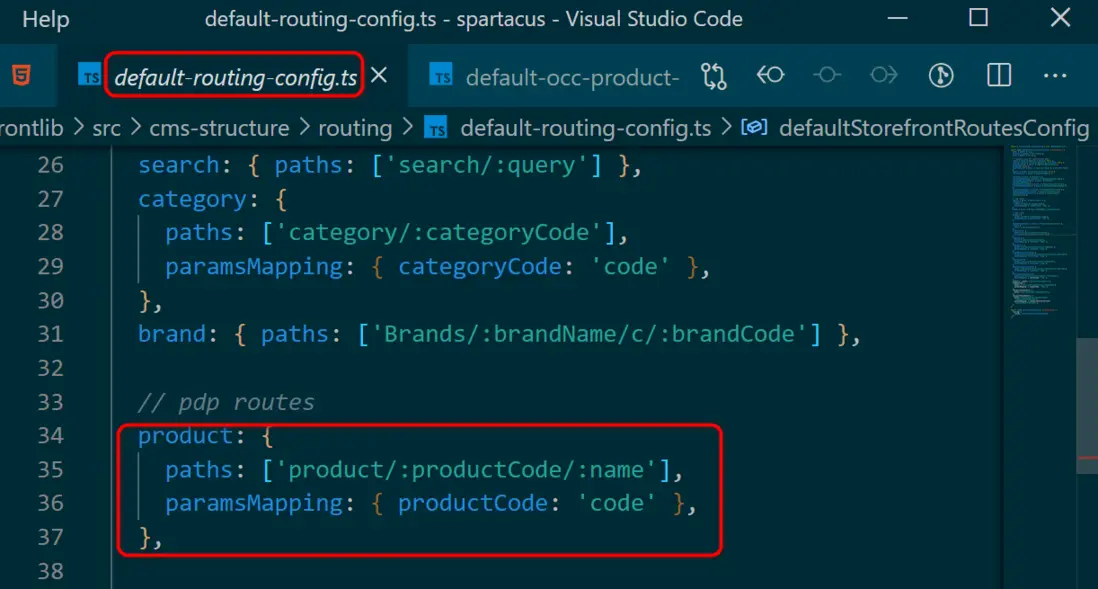Click the symbol icon before defaultStorefrontRoutesConfig
Image resolution: width=1098 pixels, height=589 pixels.
pos(754,127)
